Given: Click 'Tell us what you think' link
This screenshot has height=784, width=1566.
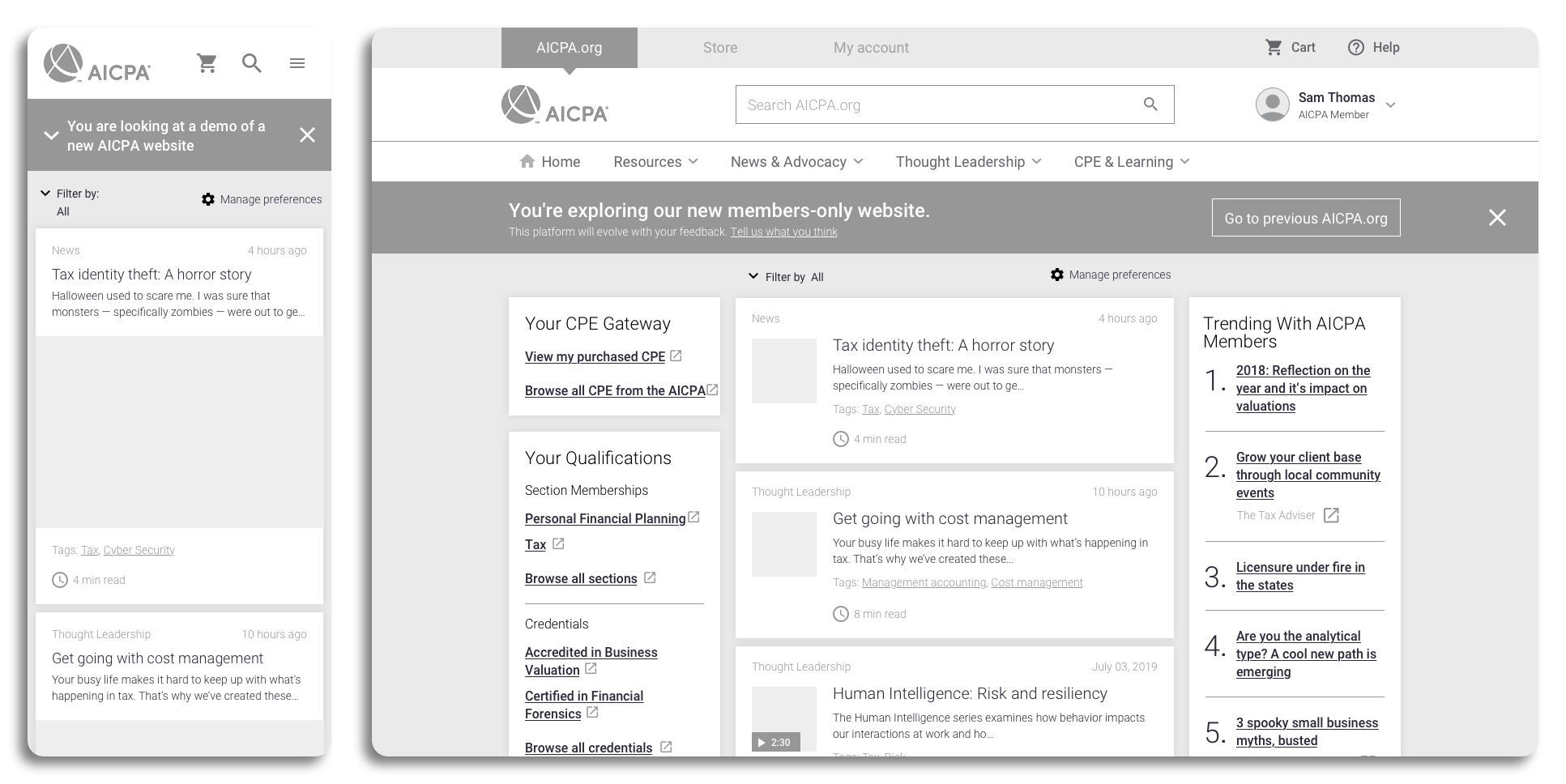Looking at the screenshot, I should [x=784, y=232].
